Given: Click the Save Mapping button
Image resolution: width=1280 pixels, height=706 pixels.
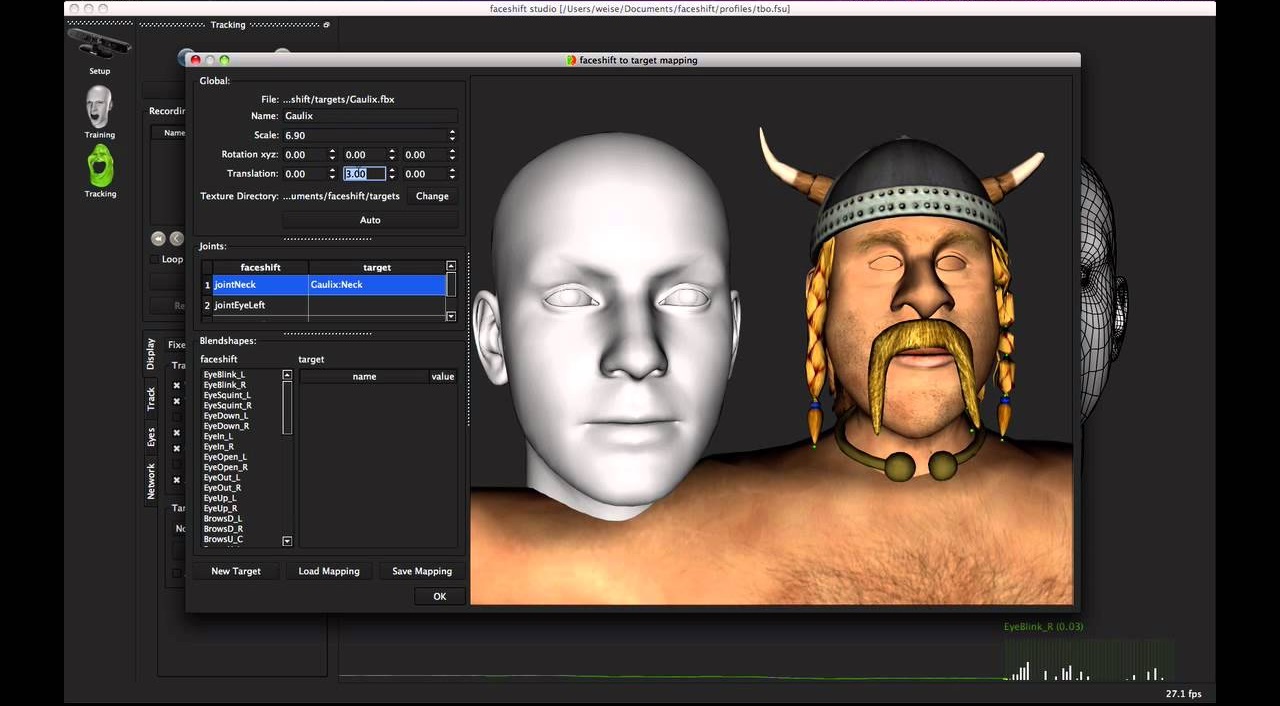Looking at the screenshot, I should [x=422, y=571].
